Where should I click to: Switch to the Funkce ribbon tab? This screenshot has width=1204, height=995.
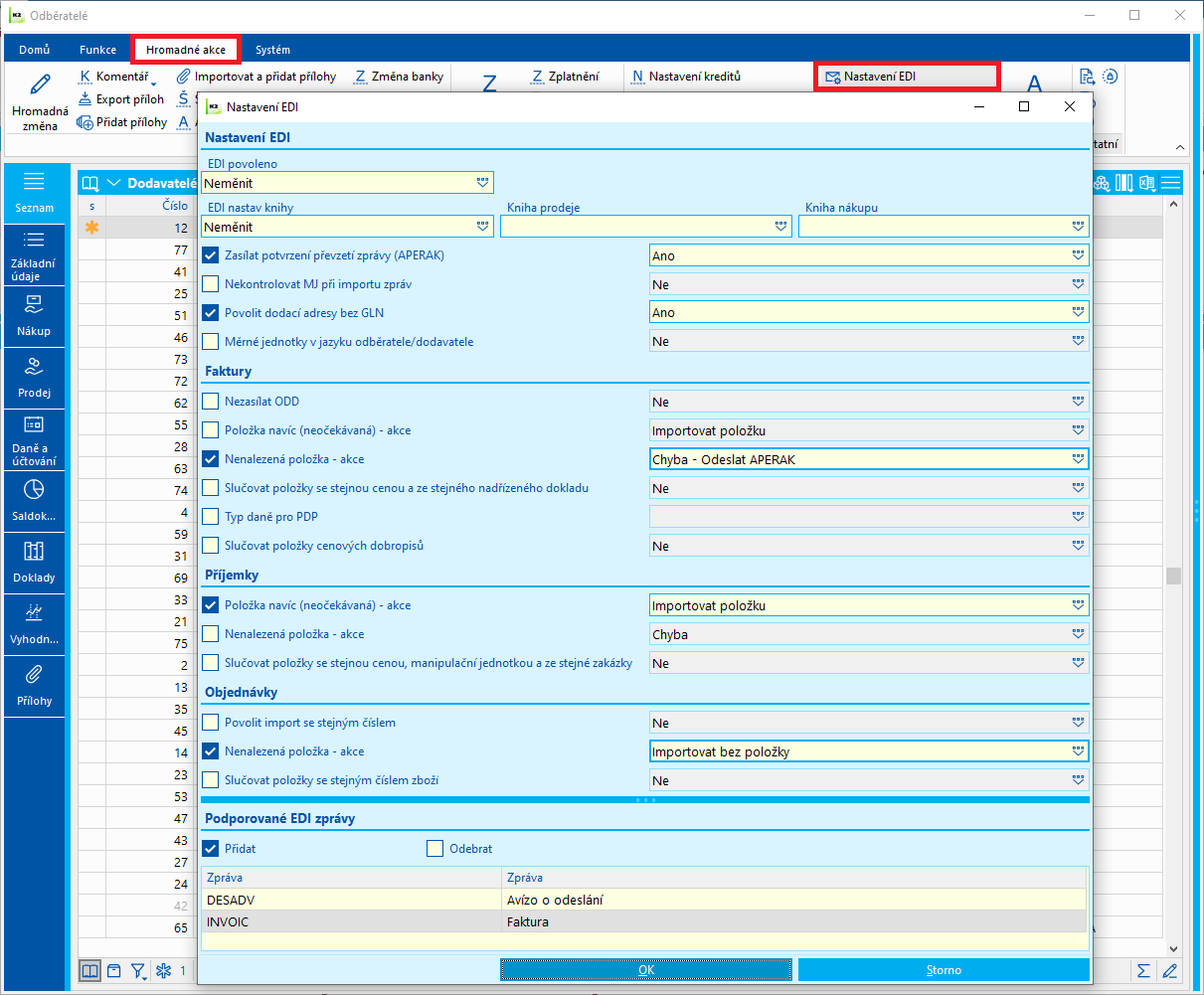[98, 50]
